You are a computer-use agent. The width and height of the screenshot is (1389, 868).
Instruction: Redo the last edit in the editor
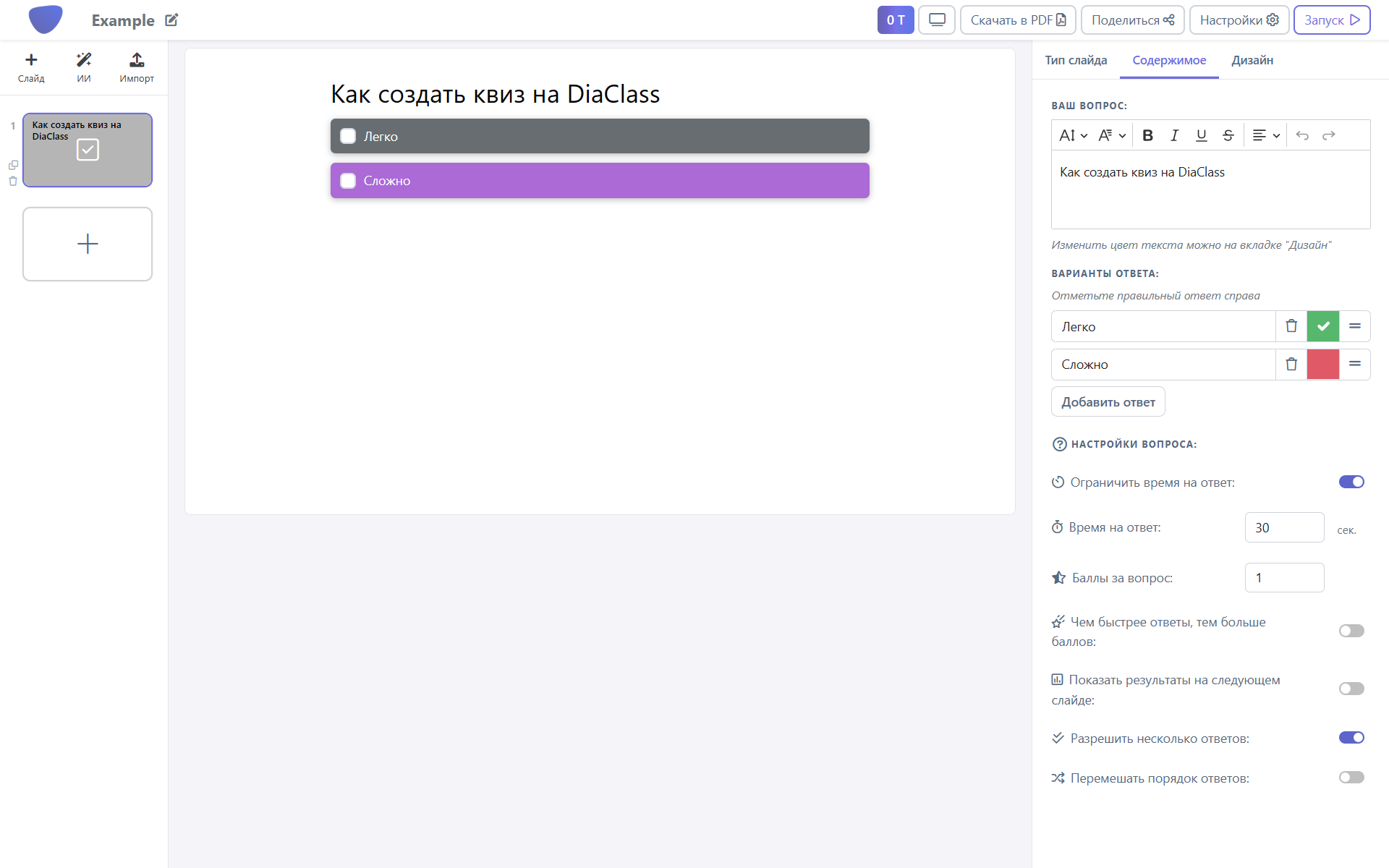point(1329,135)
